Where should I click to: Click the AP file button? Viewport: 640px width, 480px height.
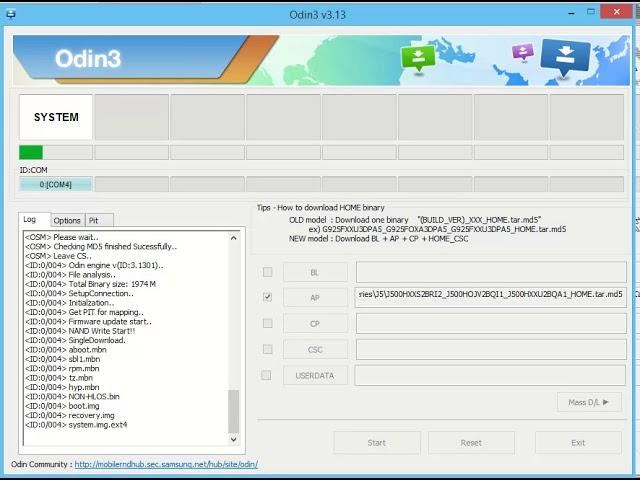click(315, 298)
